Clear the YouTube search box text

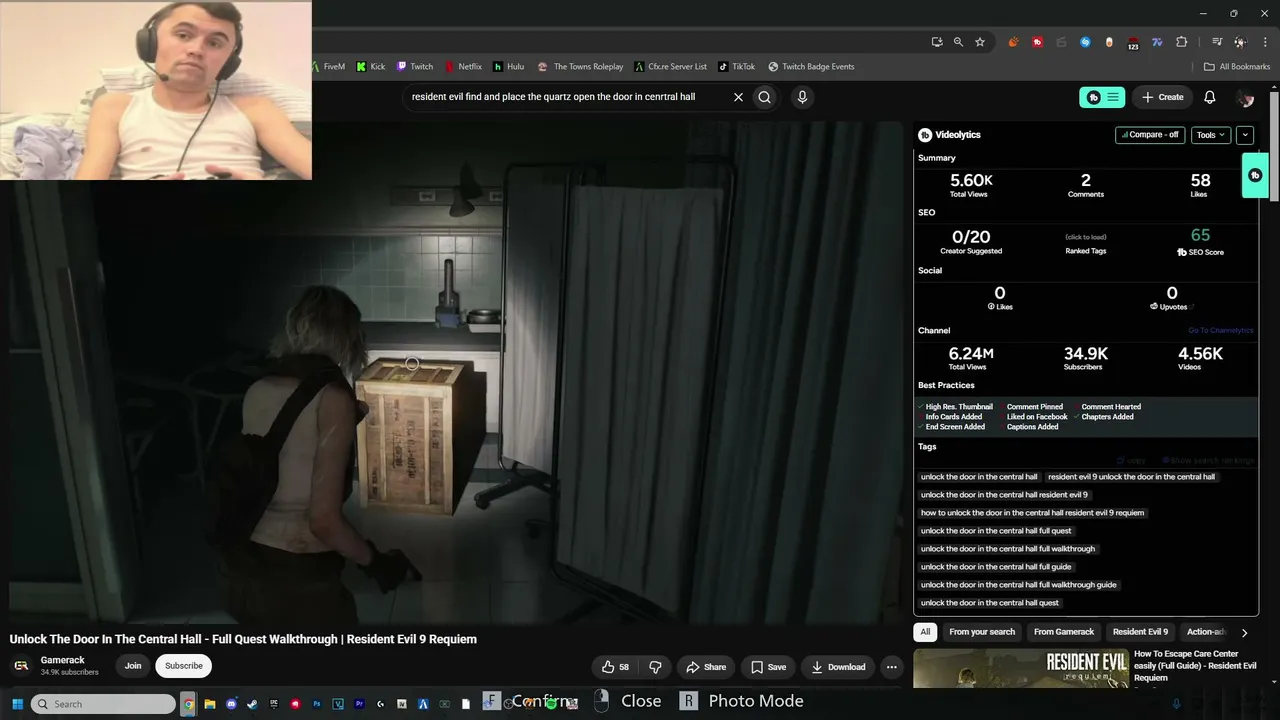[738, 97]
